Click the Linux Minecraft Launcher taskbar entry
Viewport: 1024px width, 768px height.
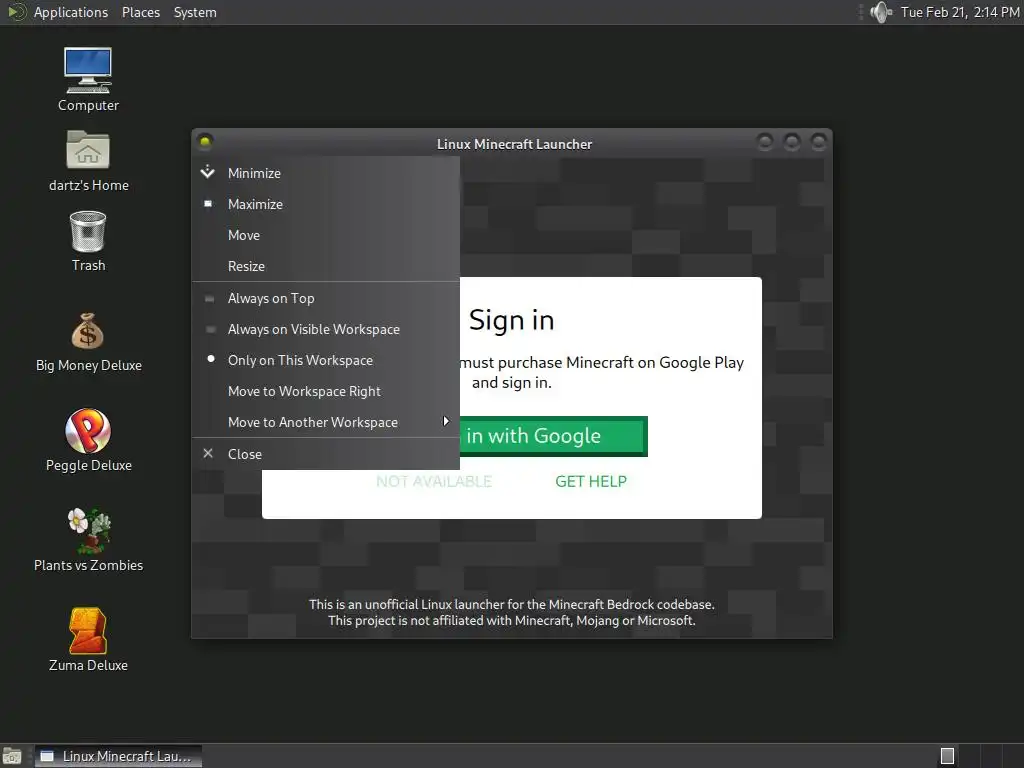[x=118, y=756]
